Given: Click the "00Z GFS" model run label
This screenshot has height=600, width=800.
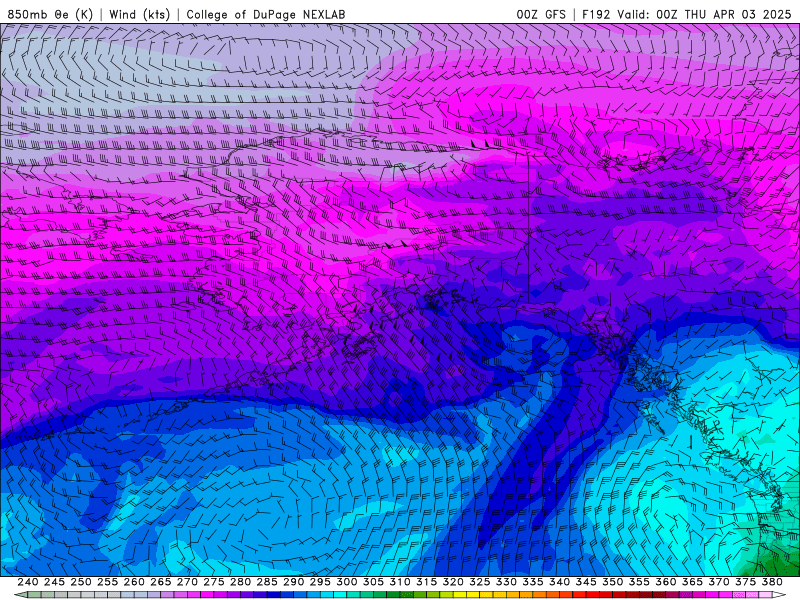Looking at the screenshot, I should 541,14.
